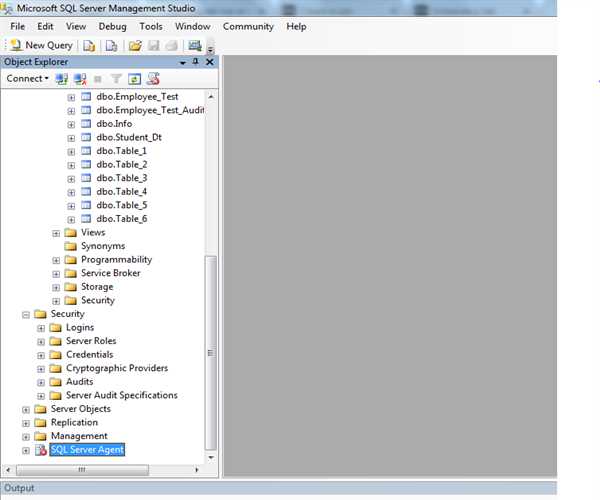Click the SQL Server Agent icon
Screen dimensions: 600x500
pos(41,450)
